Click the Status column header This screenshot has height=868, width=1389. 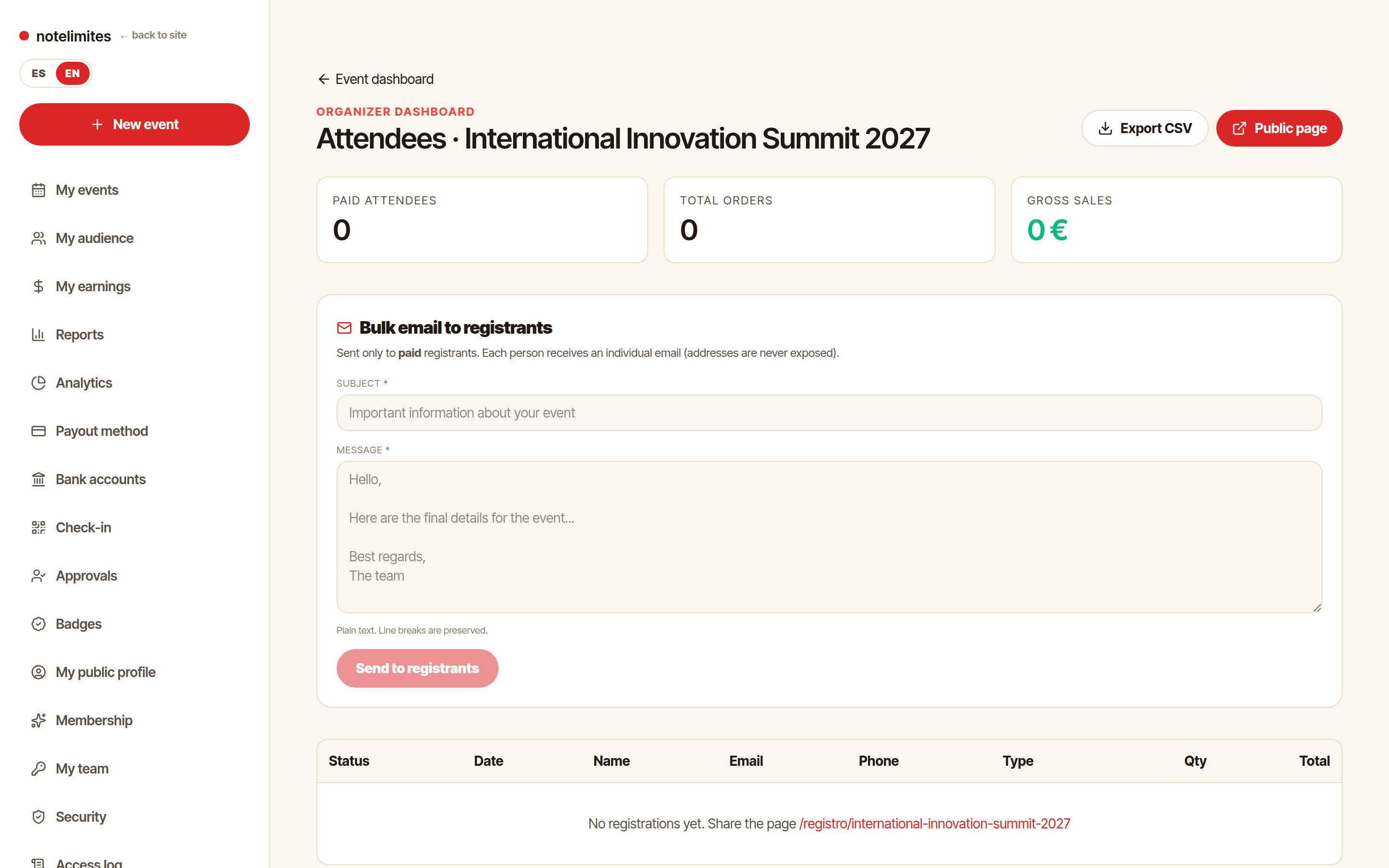click(x=349, y=760)
